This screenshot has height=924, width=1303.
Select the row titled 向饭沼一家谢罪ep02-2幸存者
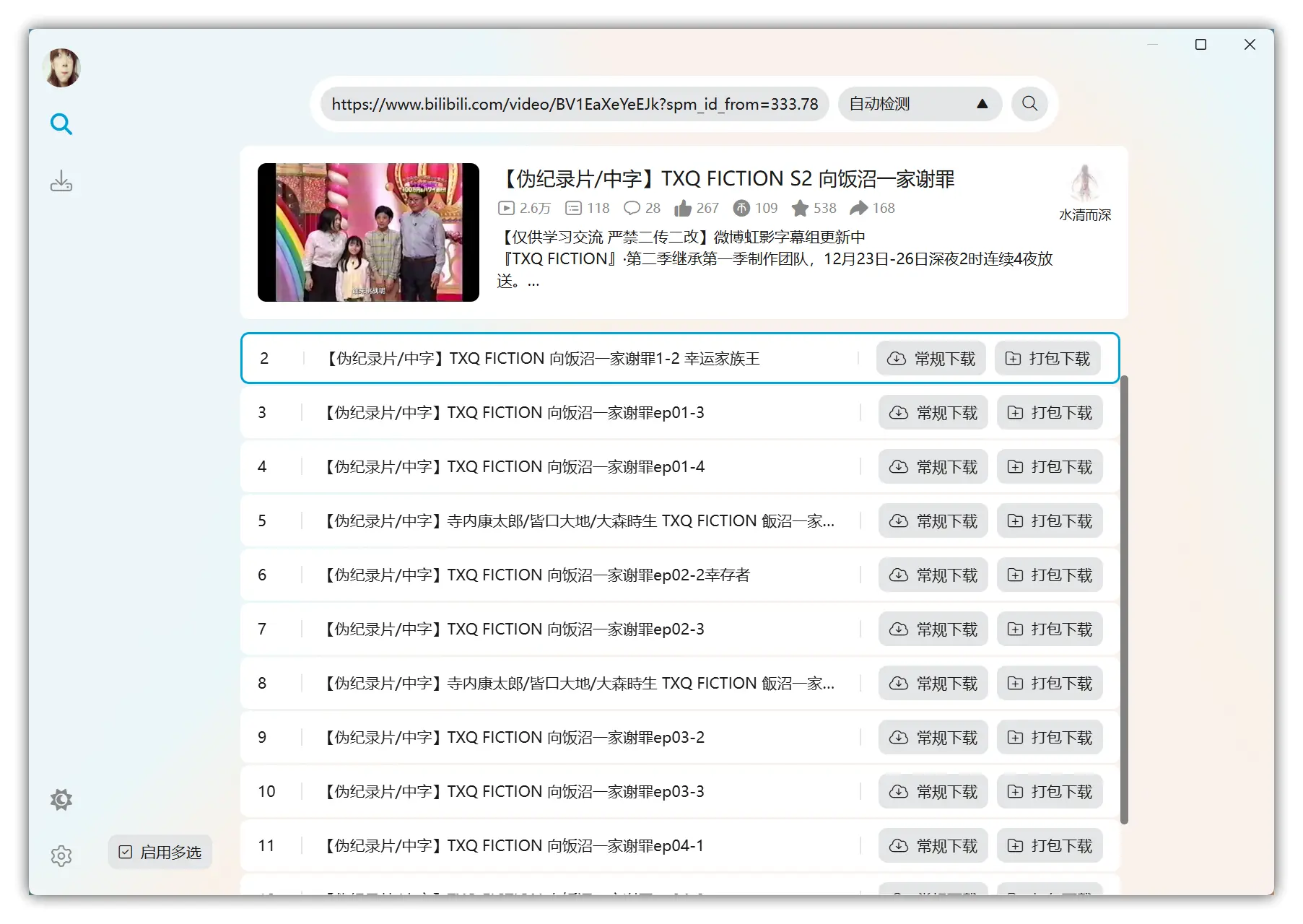(x=680, y=575)
